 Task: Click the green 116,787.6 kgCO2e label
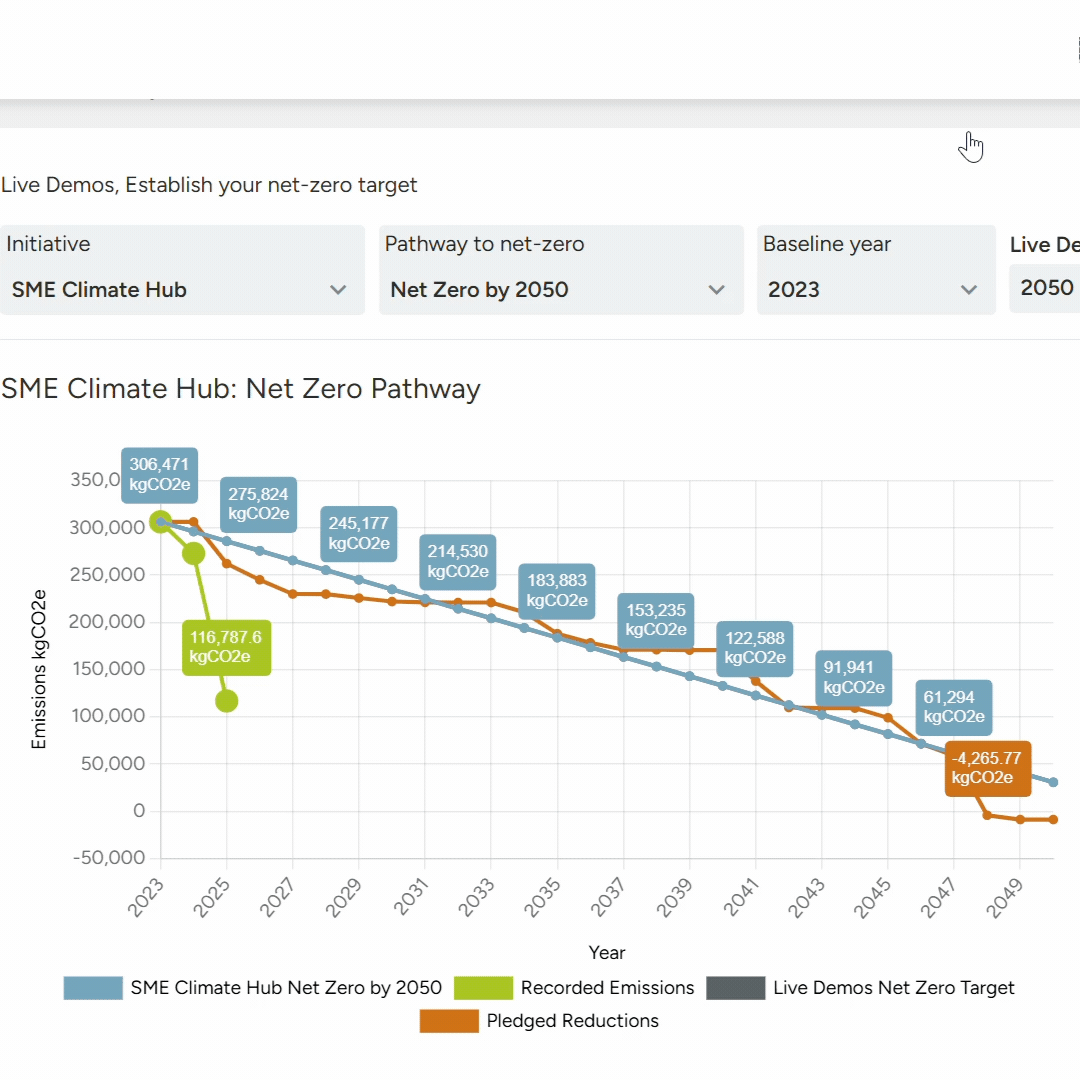[227, 647]
